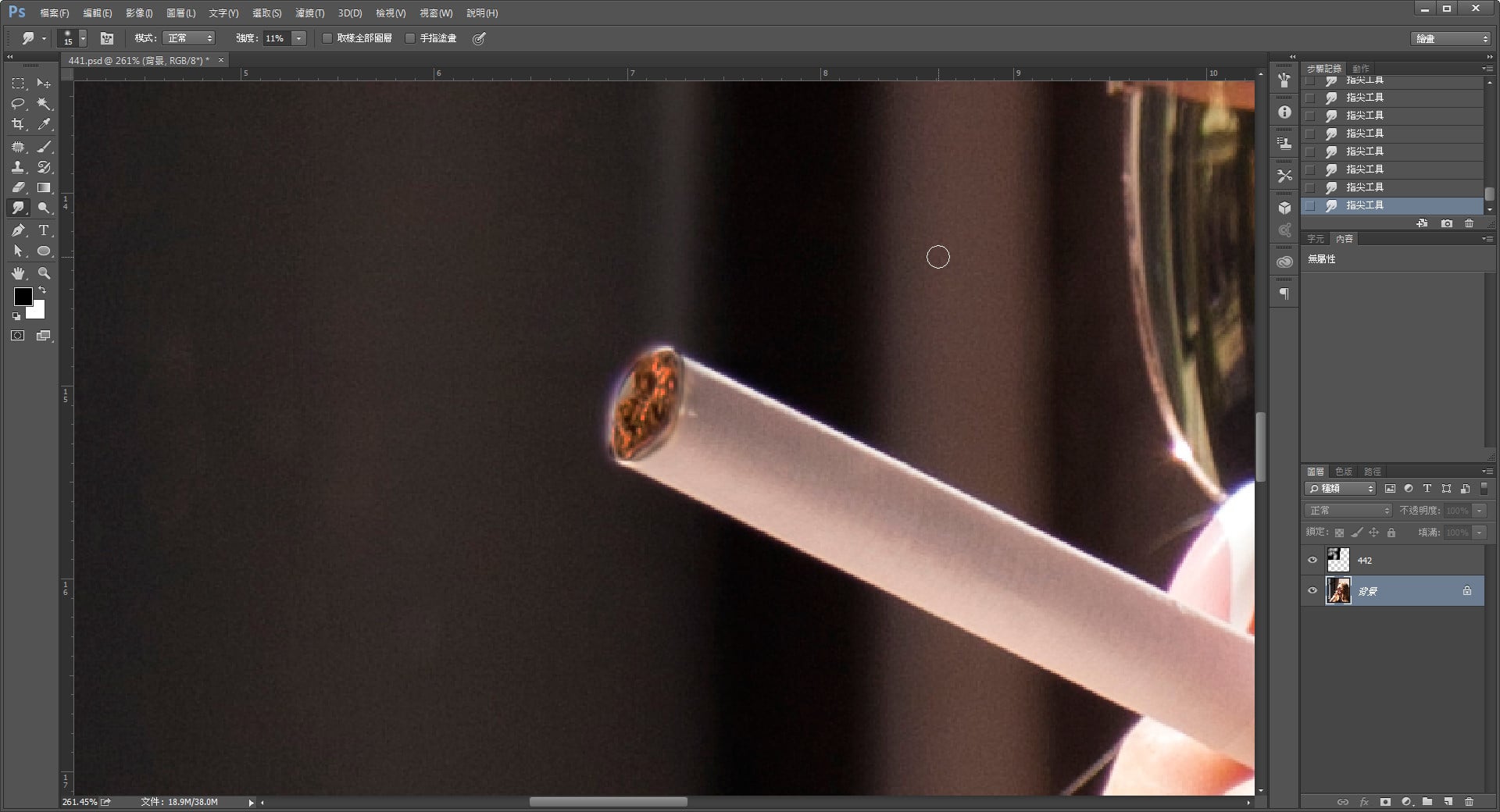This screenshot has width=1500, height=812.
Task: Enable 手指塗畫 checkbox
Action: click(410, 38)
